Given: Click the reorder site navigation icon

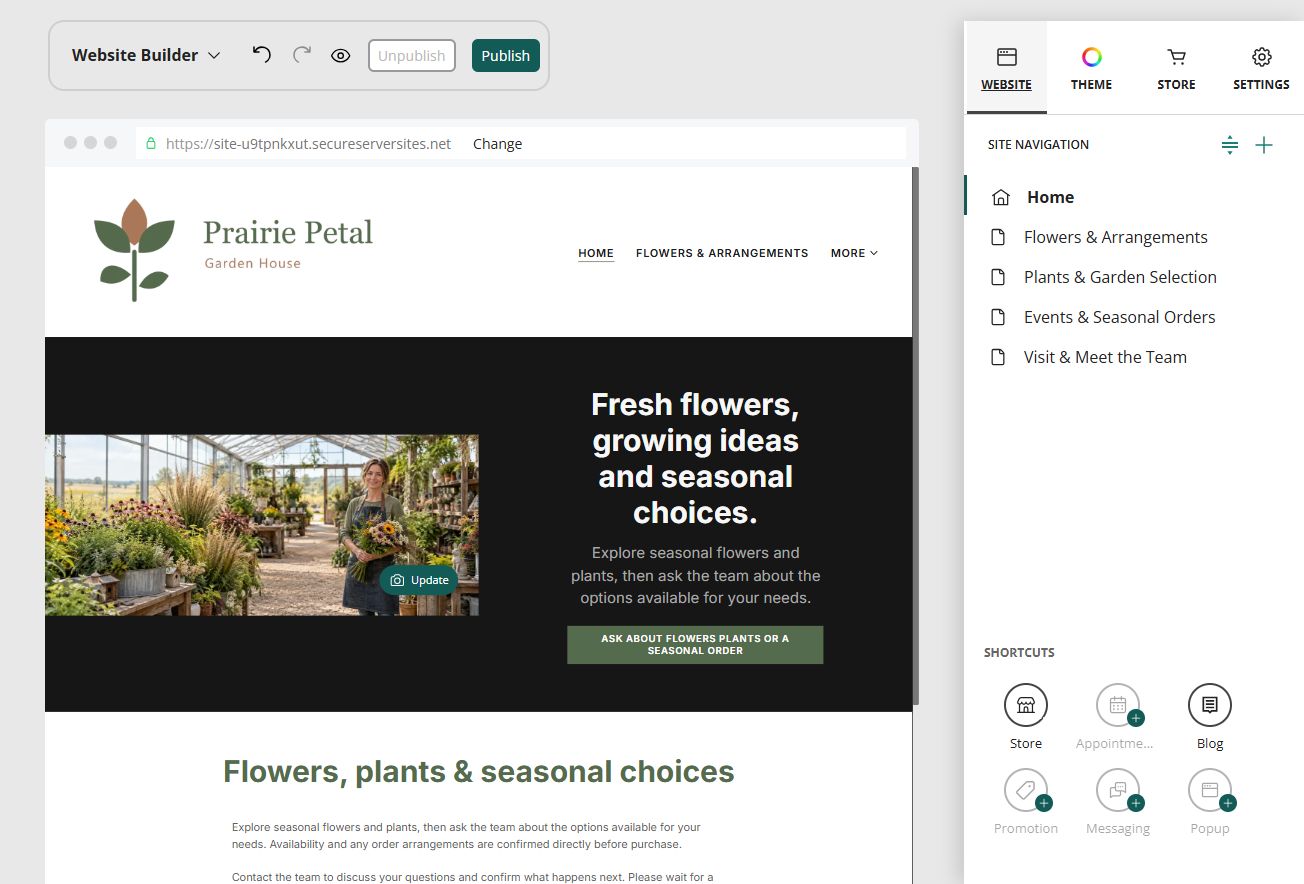Looking at the screenshot, I should coord(1230,145).
